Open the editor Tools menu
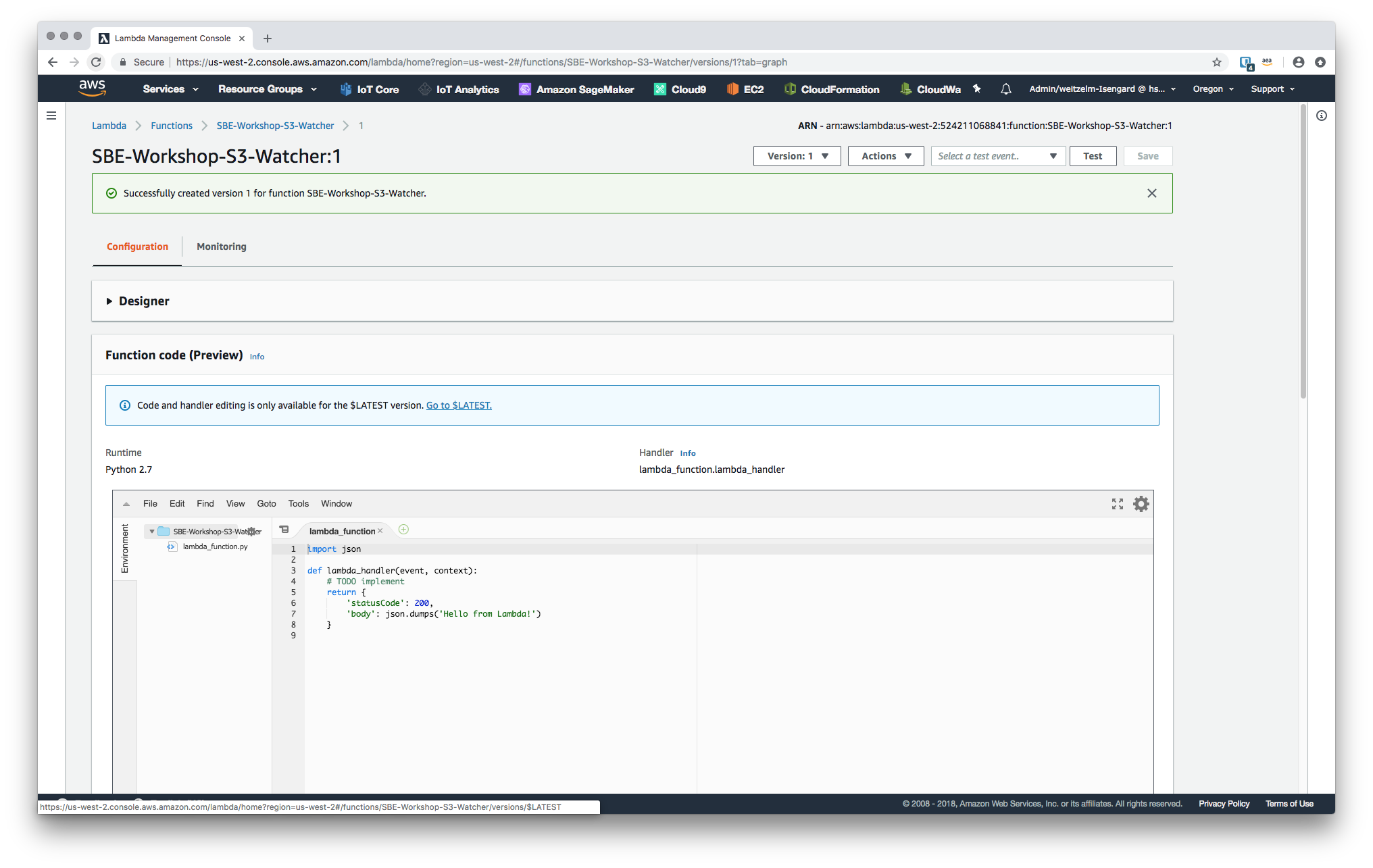Screen dimensions: 1373x868 tap(299, 504)
